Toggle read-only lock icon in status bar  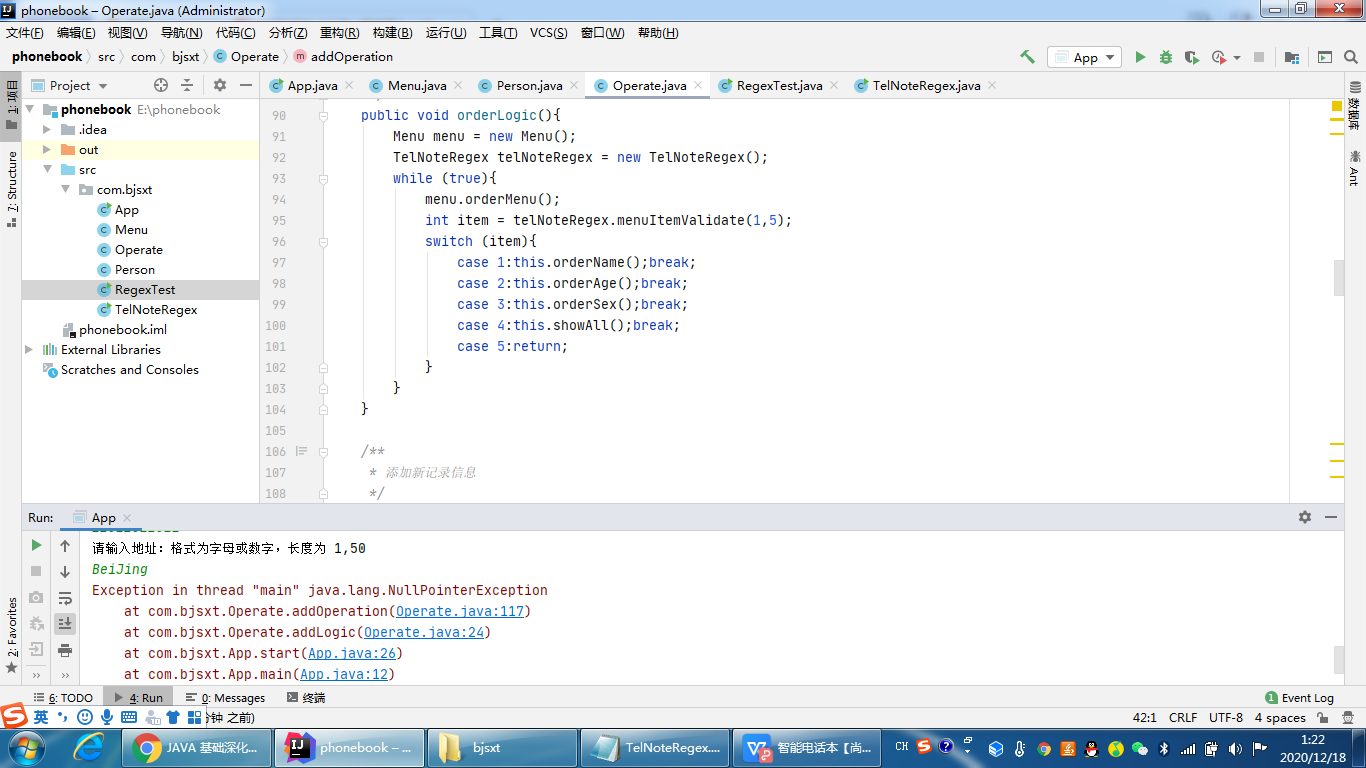[x=1323, y=717]
